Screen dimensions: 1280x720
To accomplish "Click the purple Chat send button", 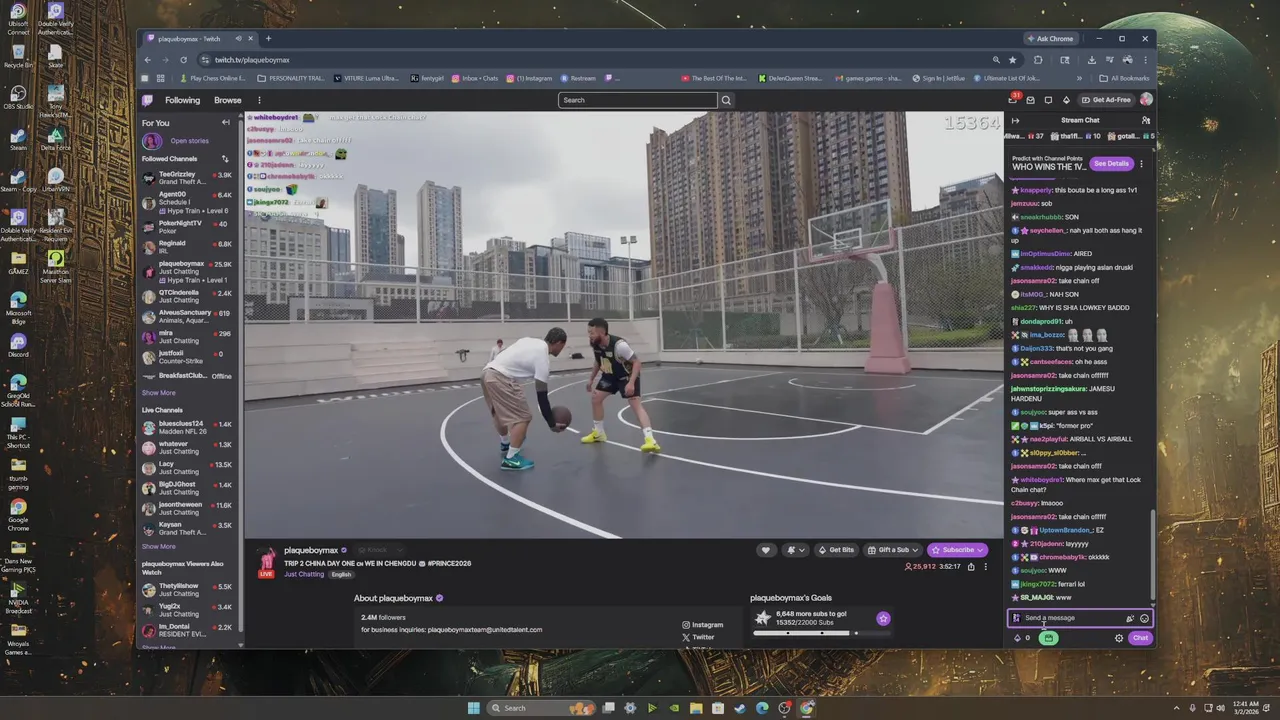I will coord(1140,638).
